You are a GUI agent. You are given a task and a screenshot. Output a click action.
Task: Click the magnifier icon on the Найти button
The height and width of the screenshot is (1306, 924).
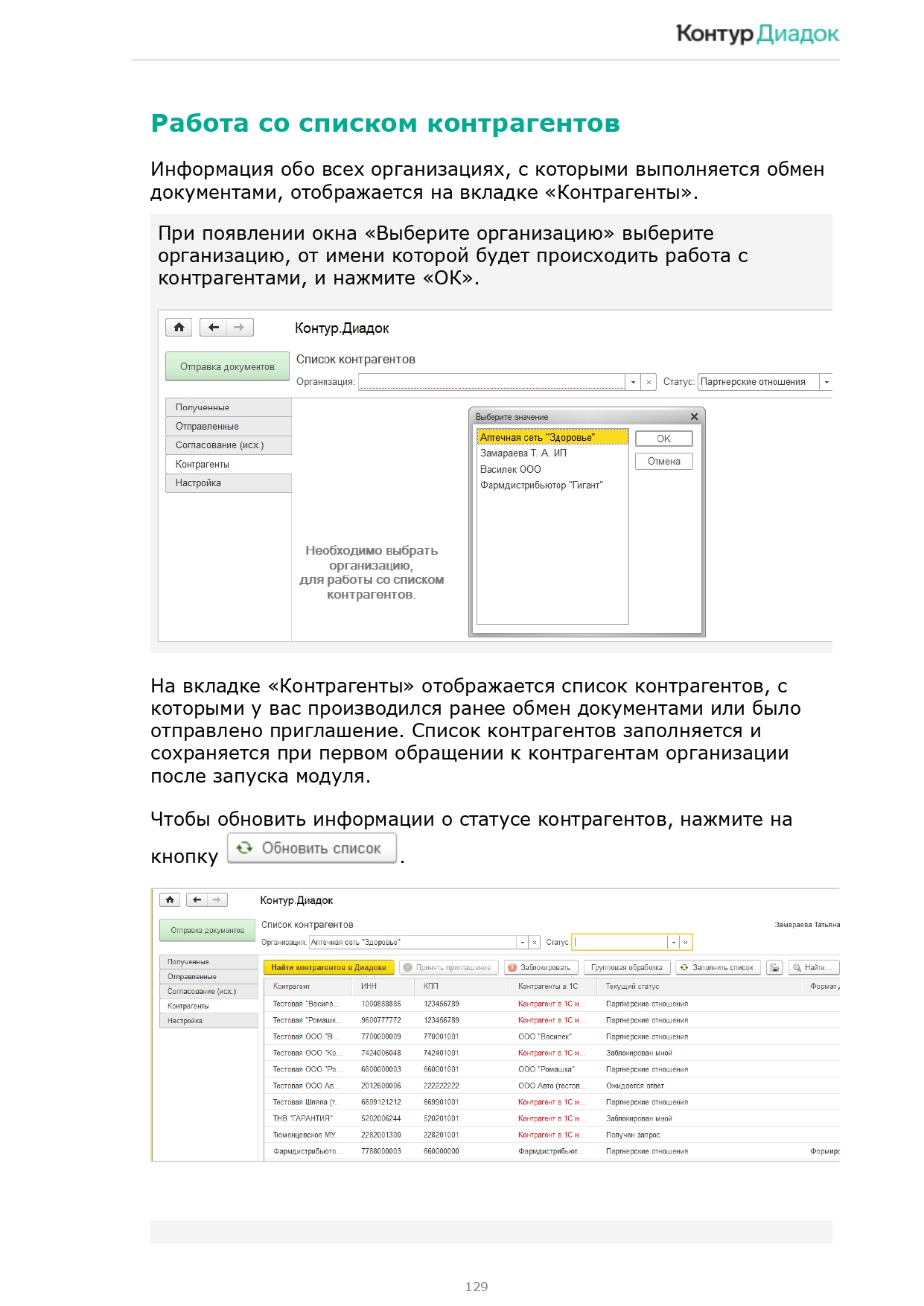[x=797, y=967]
